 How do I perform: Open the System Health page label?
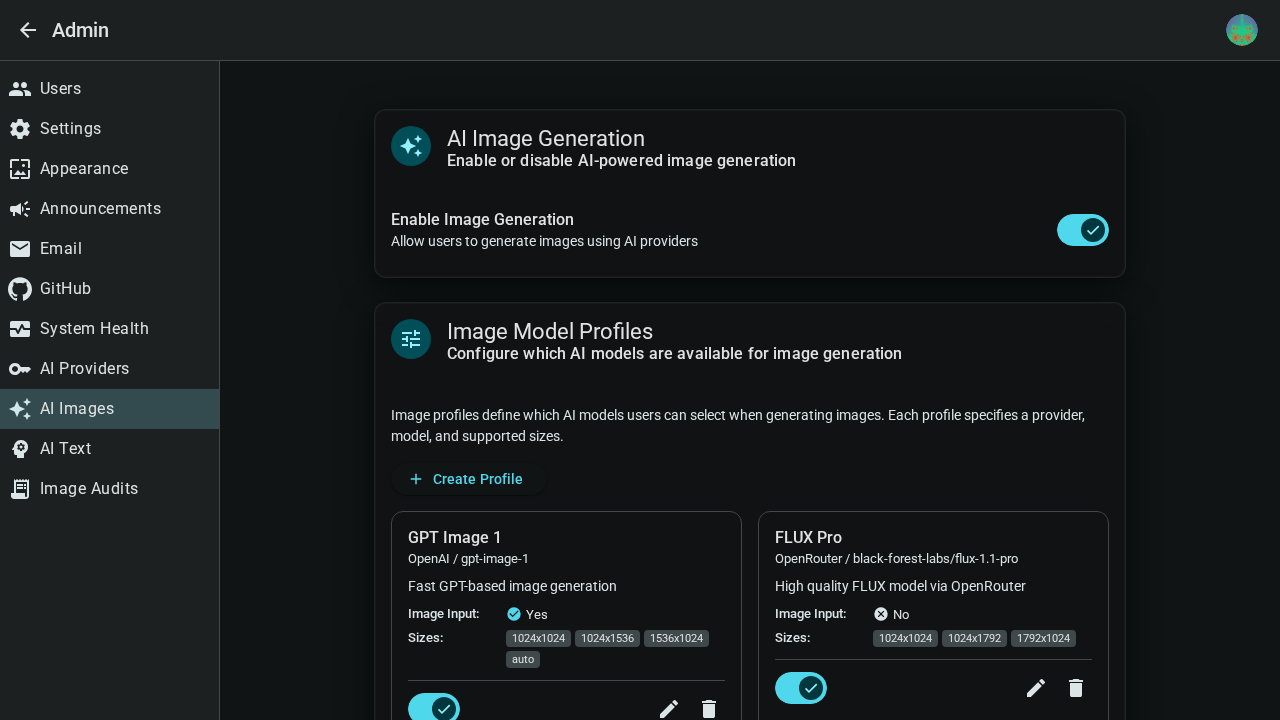pyautogui.click(x=94, y=329)
